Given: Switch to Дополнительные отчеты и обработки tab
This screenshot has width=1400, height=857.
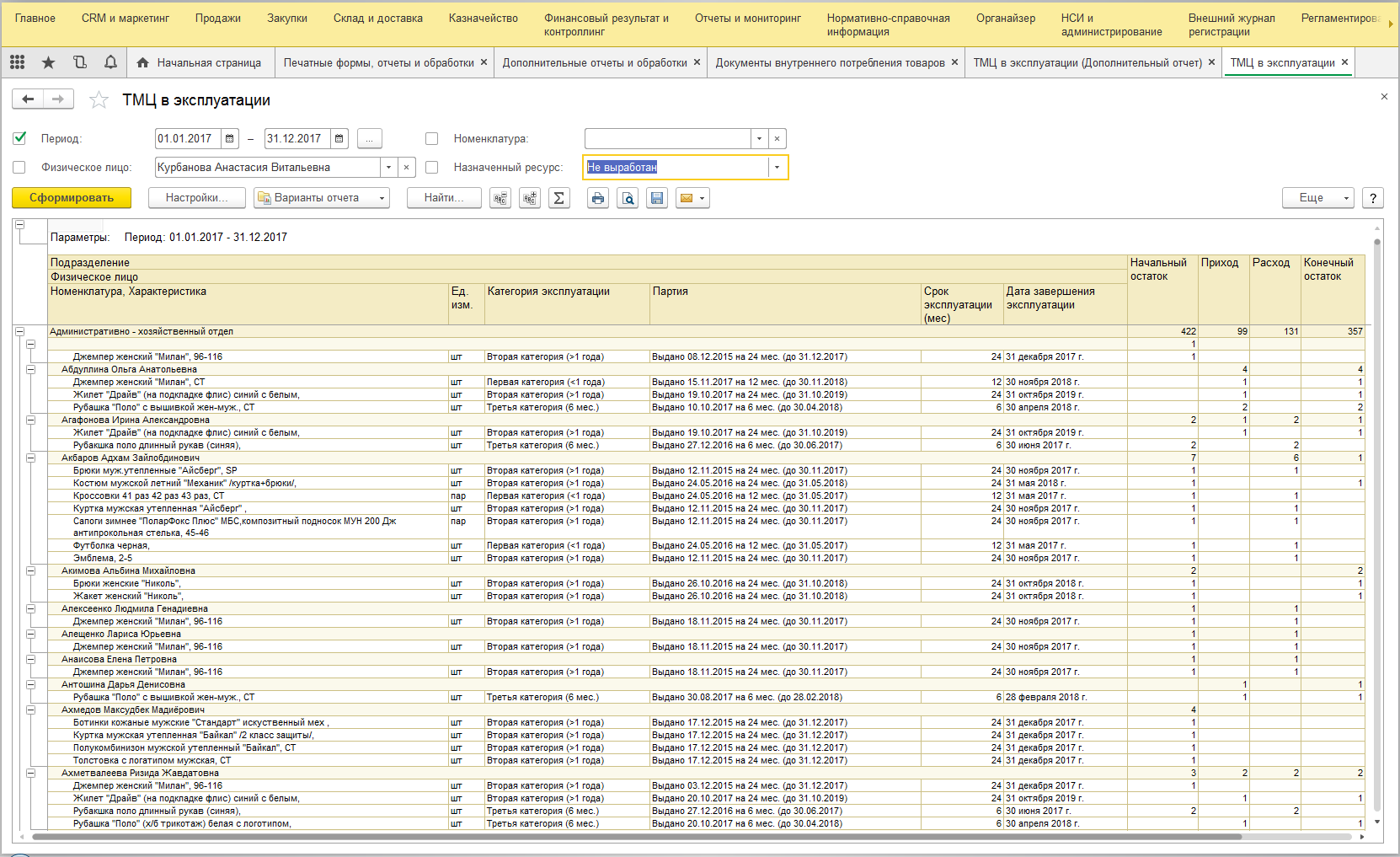Looking at the screenshot, I should click(595, 62).
